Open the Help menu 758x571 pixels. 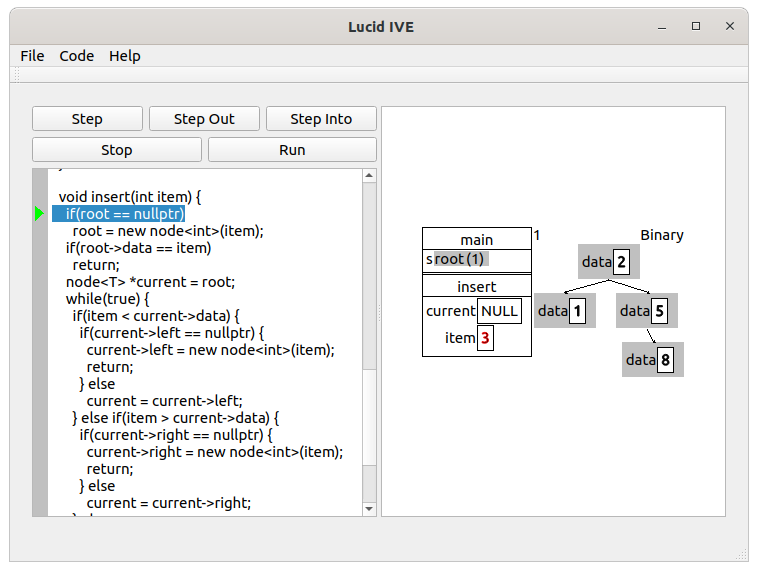[x=125, y=56]
